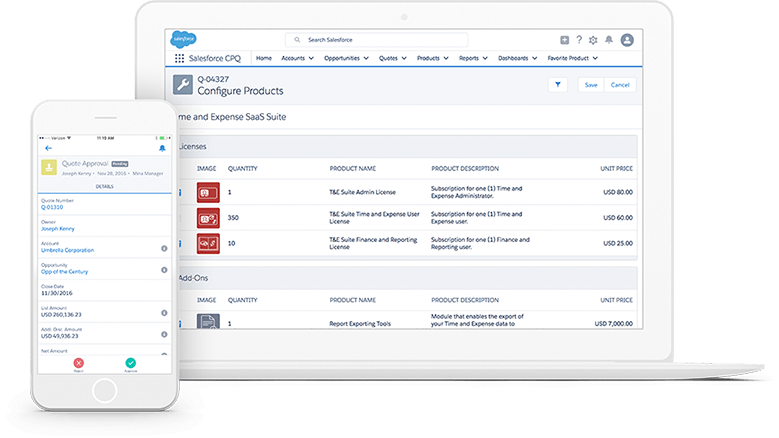This screenshot has height=438, width=779.
Task: Click the Pending status badge on phone
Action: [120, 164]
